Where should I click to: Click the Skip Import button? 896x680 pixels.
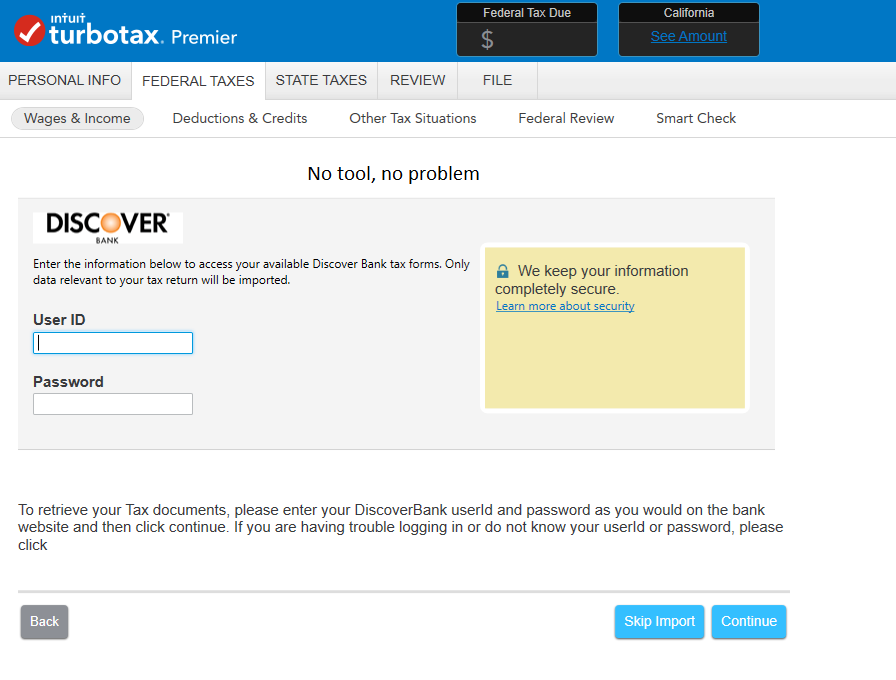click(x=659, y=622)
